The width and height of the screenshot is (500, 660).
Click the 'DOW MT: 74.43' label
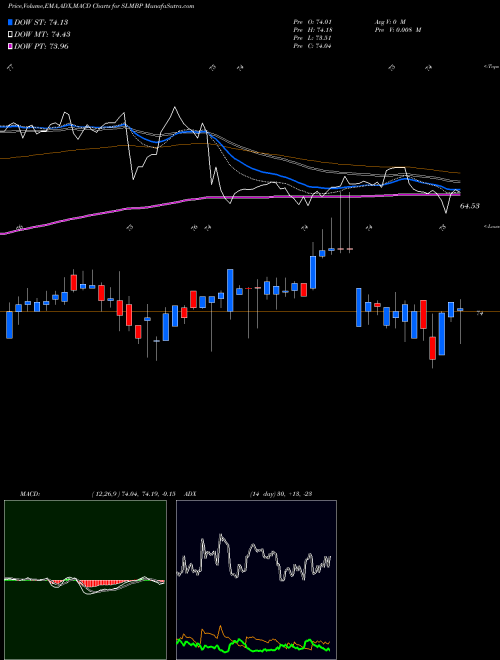42,35
